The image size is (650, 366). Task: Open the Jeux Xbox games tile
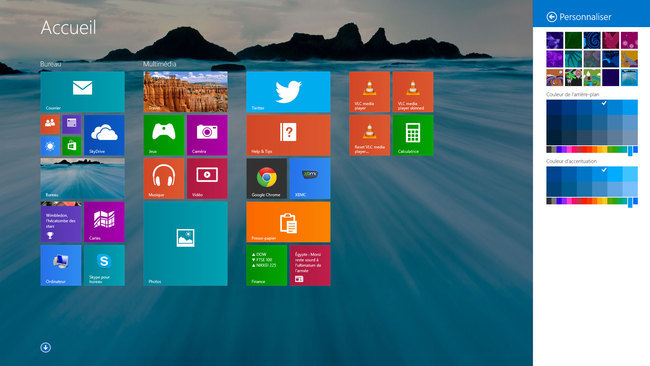click(164, 135)
